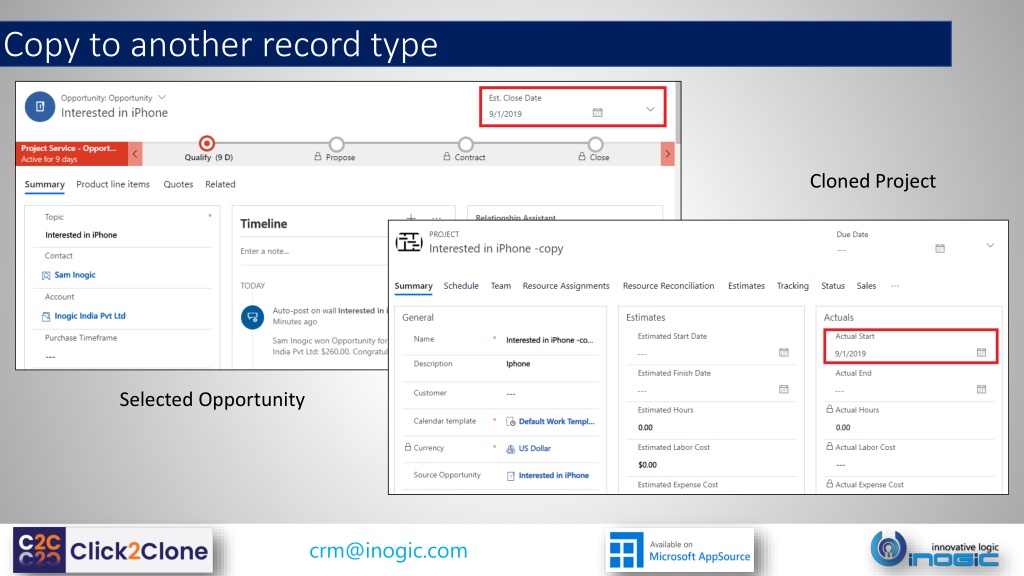Viewport: 1024px width, 576px height.
Task: Expand the Project header chevron
Action: pos(990,246)
